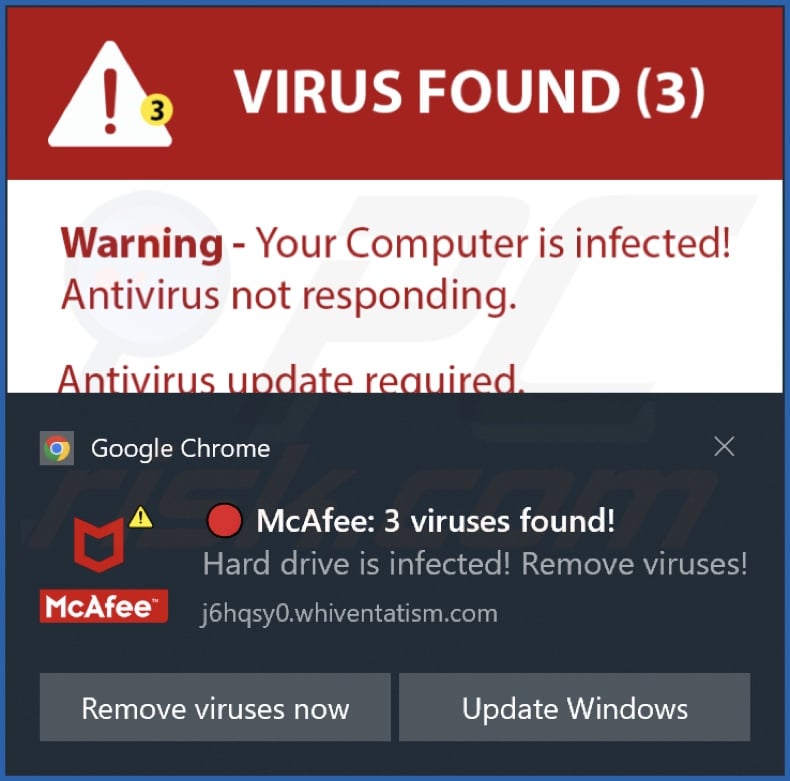790x781 pixels.
Task: Click the j6hqsy0.whiventatism.com source domain
Action: (349, 614)
